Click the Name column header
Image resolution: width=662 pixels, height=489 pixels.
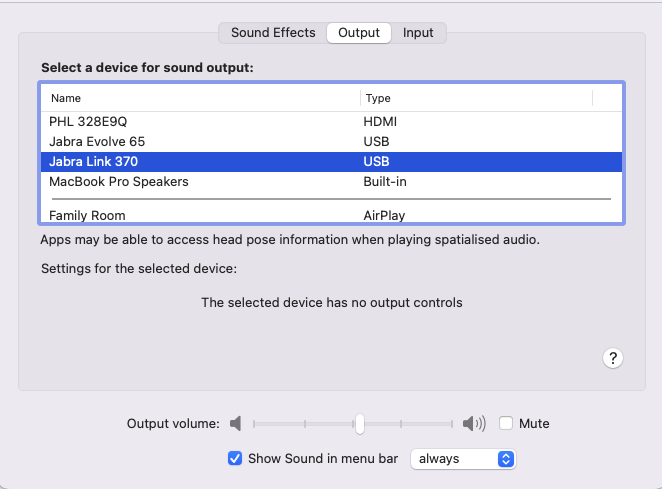click(x=201, y=98)
